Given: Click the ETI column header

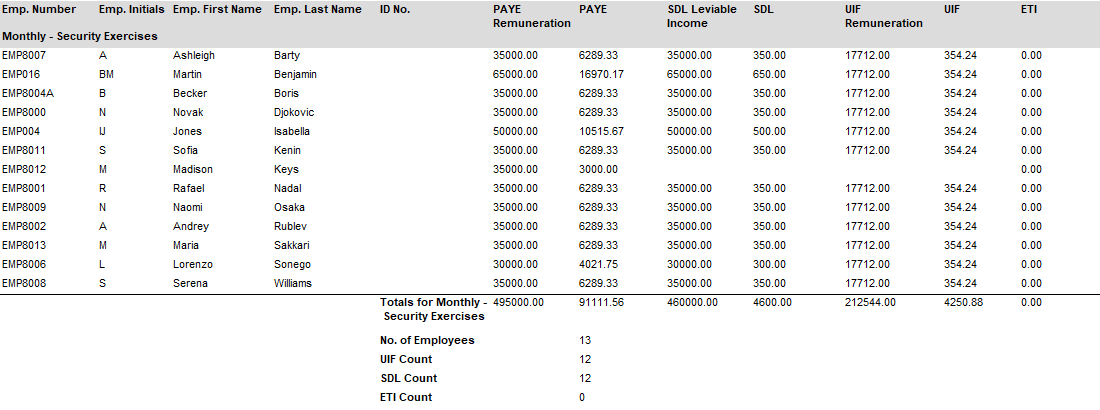Looking at the screenshot, I should [1029, 9].
